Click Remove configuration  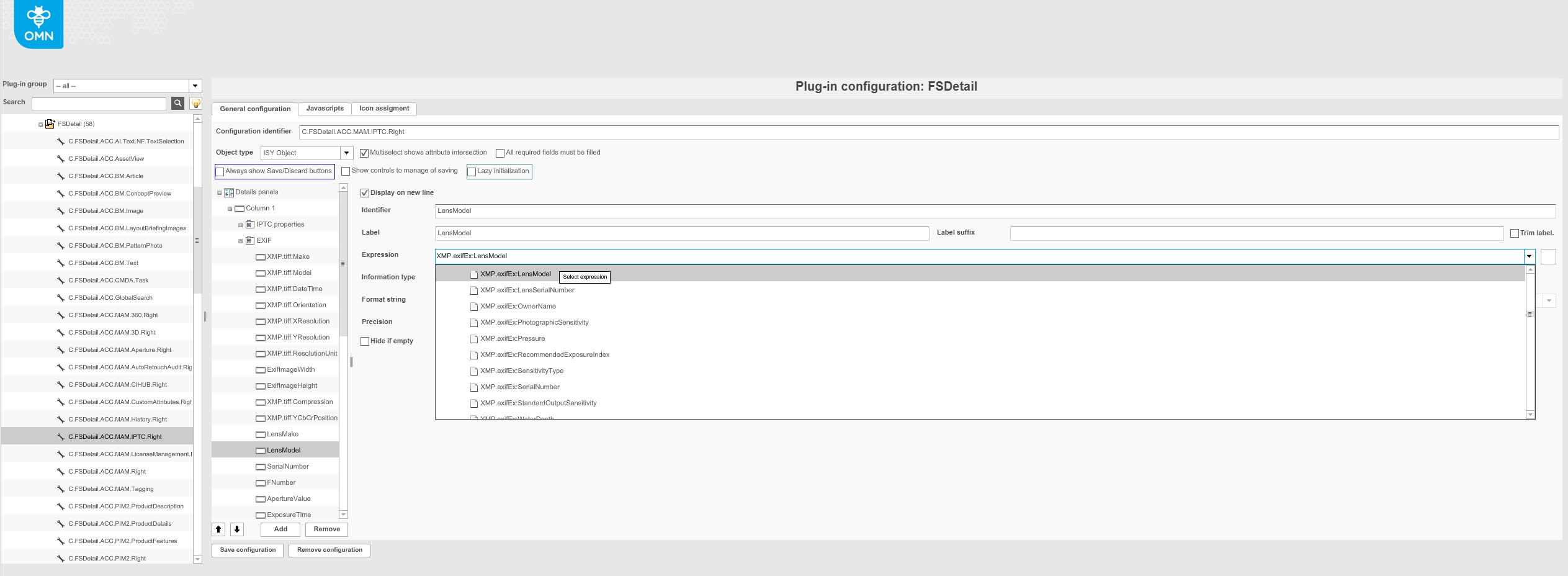pyautogui.click(x=329, y=550)
